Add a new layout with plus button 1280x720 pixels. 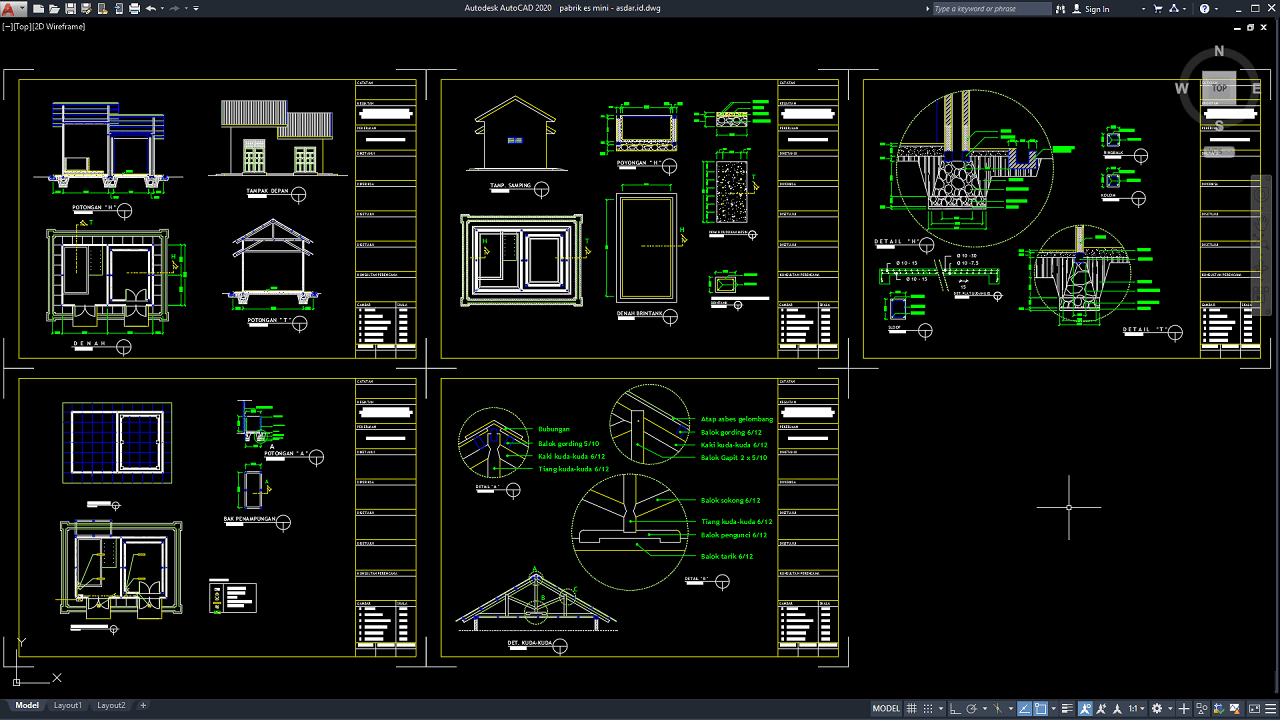click(143, 706)
